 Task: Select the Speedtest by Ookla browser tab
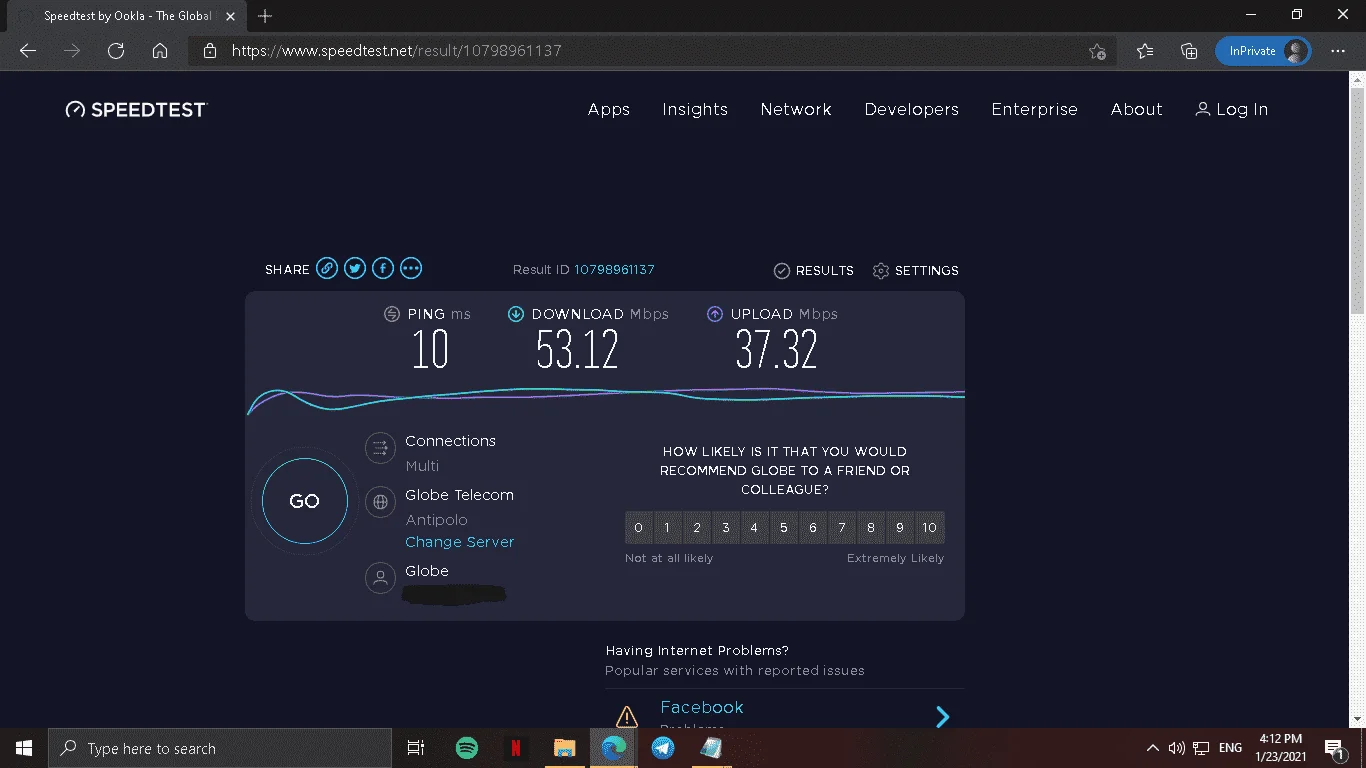pos(125,16)
